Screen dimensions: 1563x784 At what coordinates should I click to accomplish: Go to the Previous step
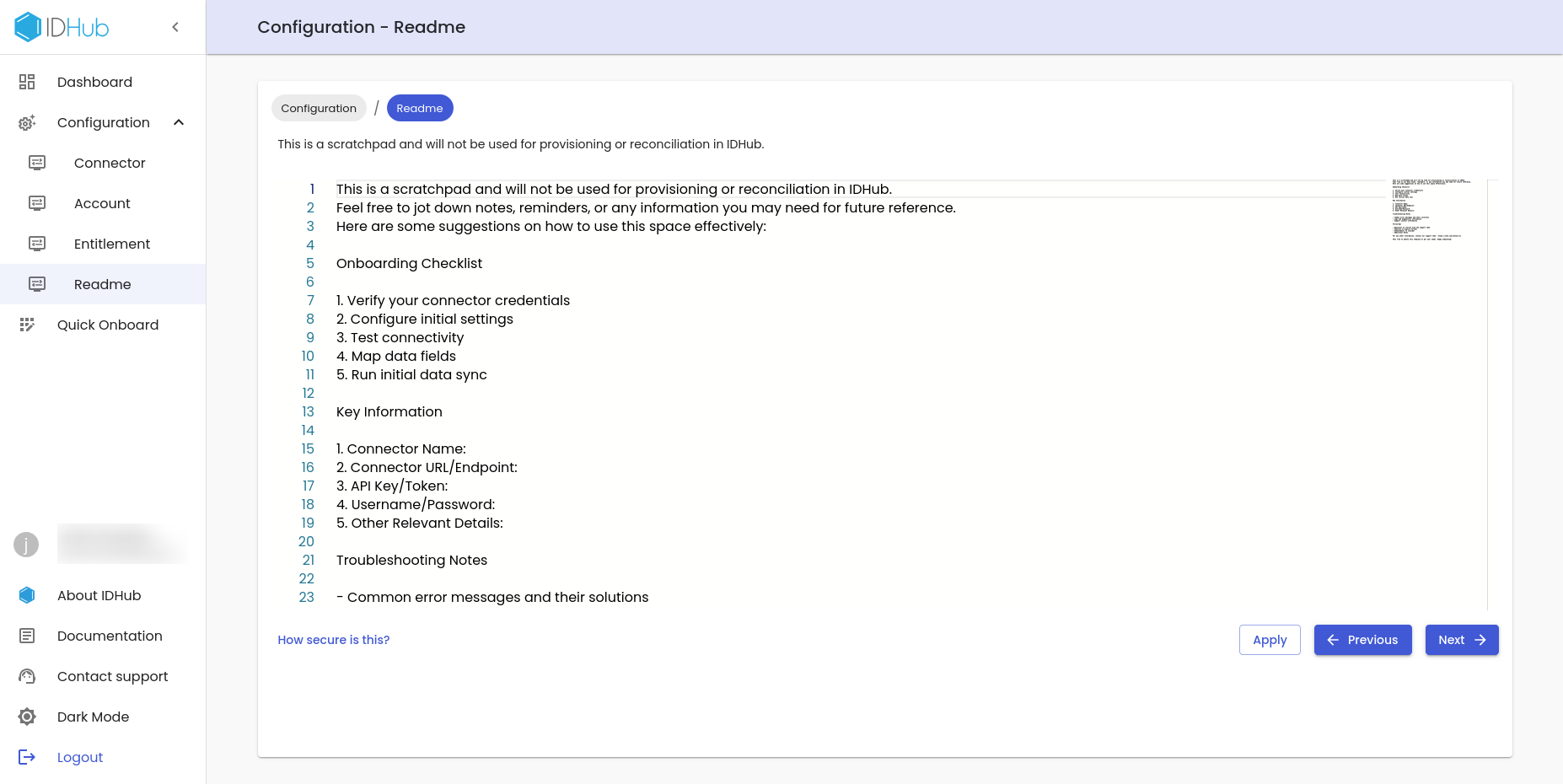(1362, 640)
